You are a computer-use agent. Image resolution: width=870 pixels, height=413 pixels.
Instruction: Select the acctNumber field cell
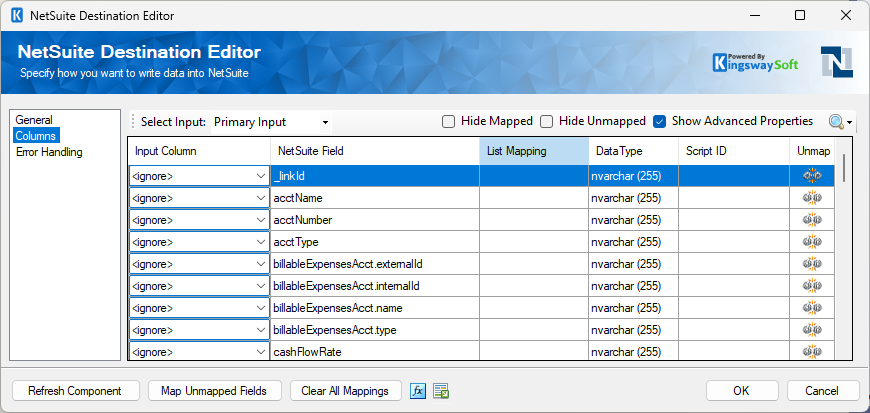375,220
